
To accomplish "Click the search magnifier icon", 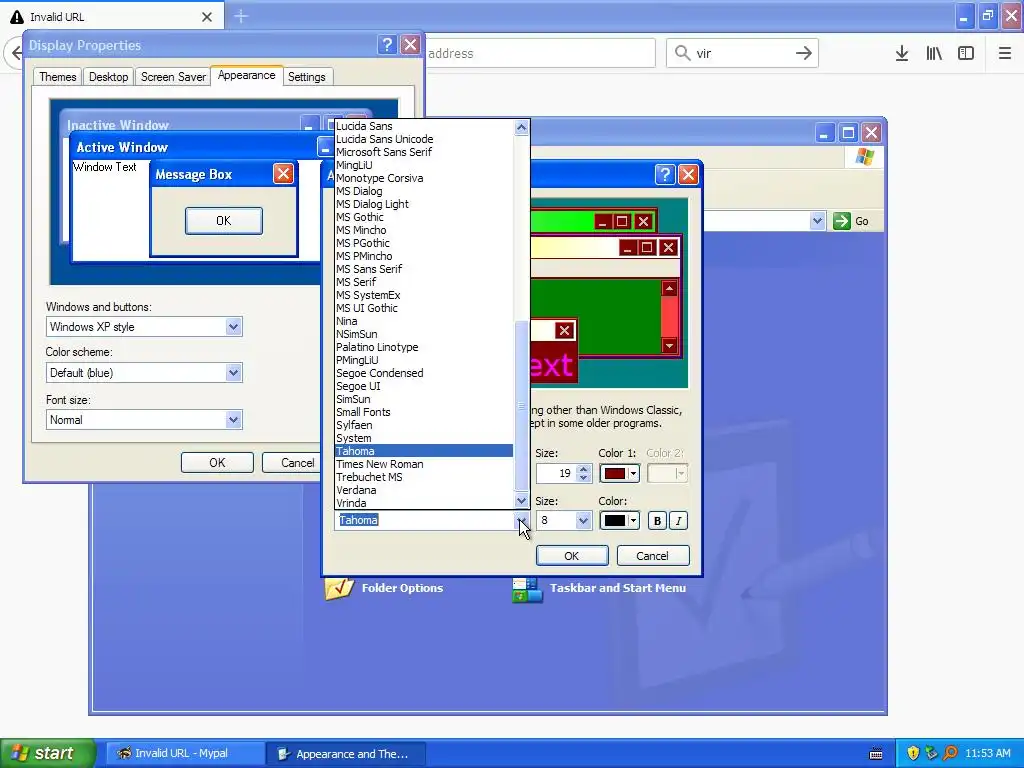I will pos(682,53).
